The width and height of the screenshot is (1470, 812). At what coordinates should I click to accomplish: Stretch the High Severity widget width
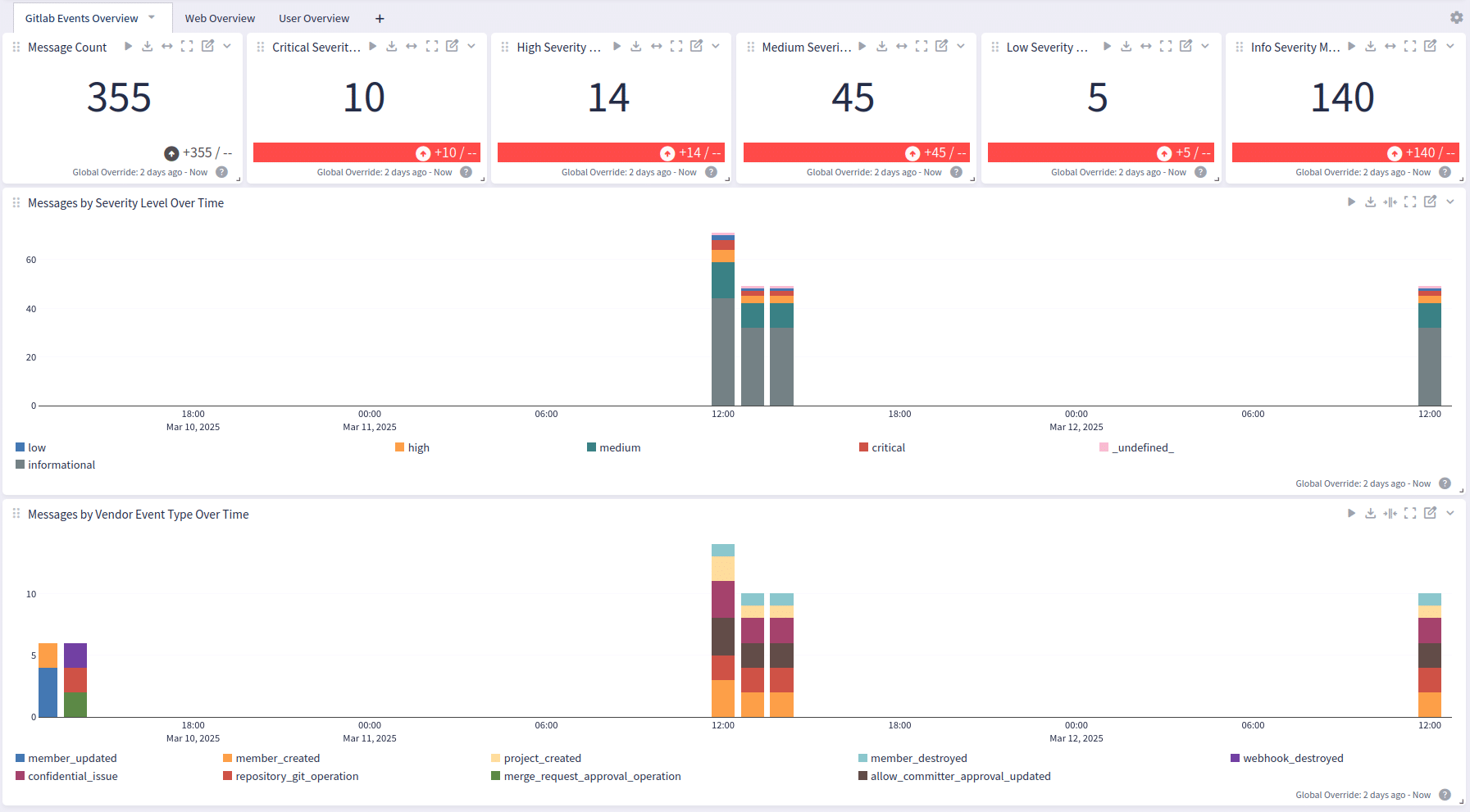point(656,47)
